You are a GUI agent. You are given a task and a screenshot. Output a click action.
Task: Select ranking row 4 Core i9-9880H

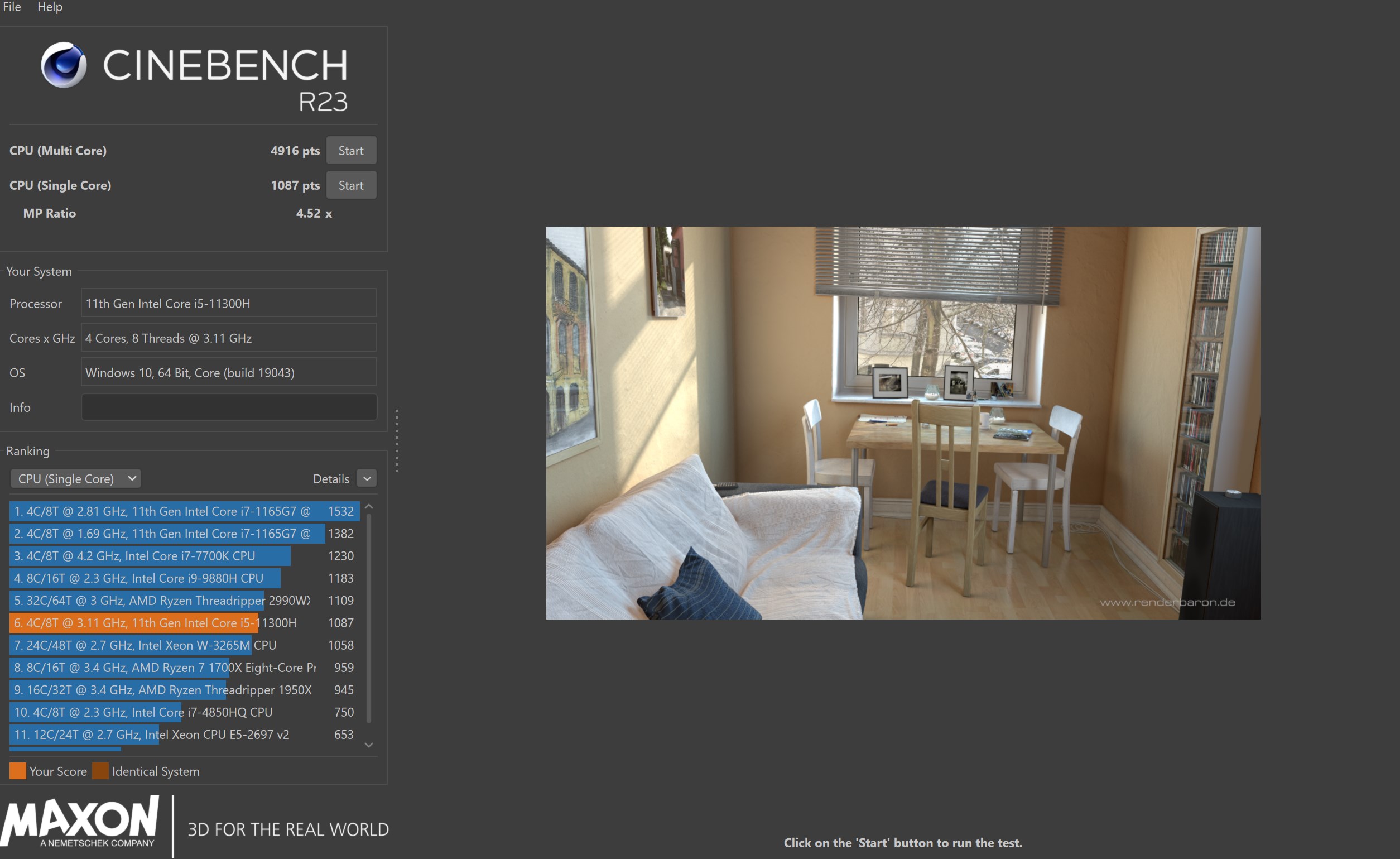pos(185,578)
